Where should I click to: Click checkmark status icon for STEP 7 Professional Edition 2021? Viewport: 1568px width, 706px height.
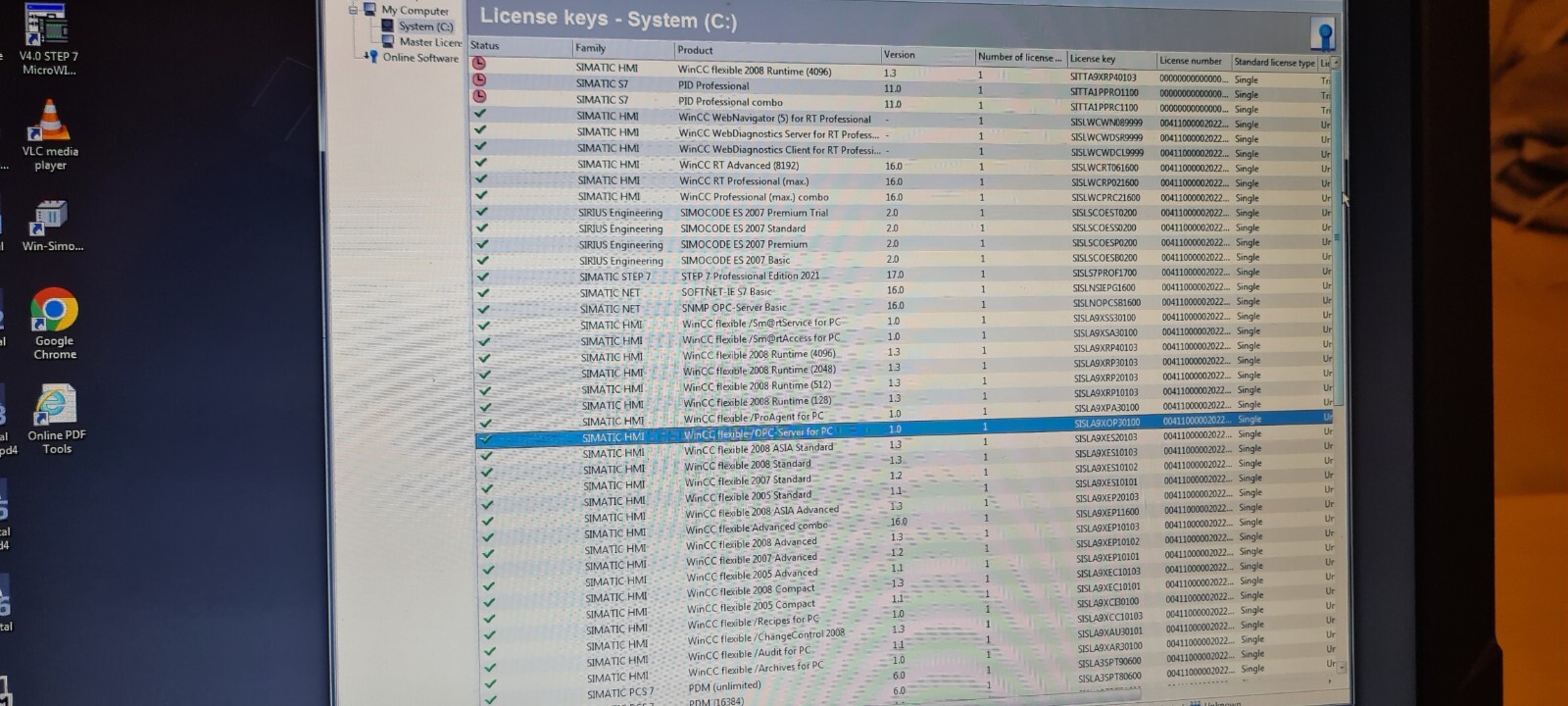pyautogui.click(x=482, y=276)
